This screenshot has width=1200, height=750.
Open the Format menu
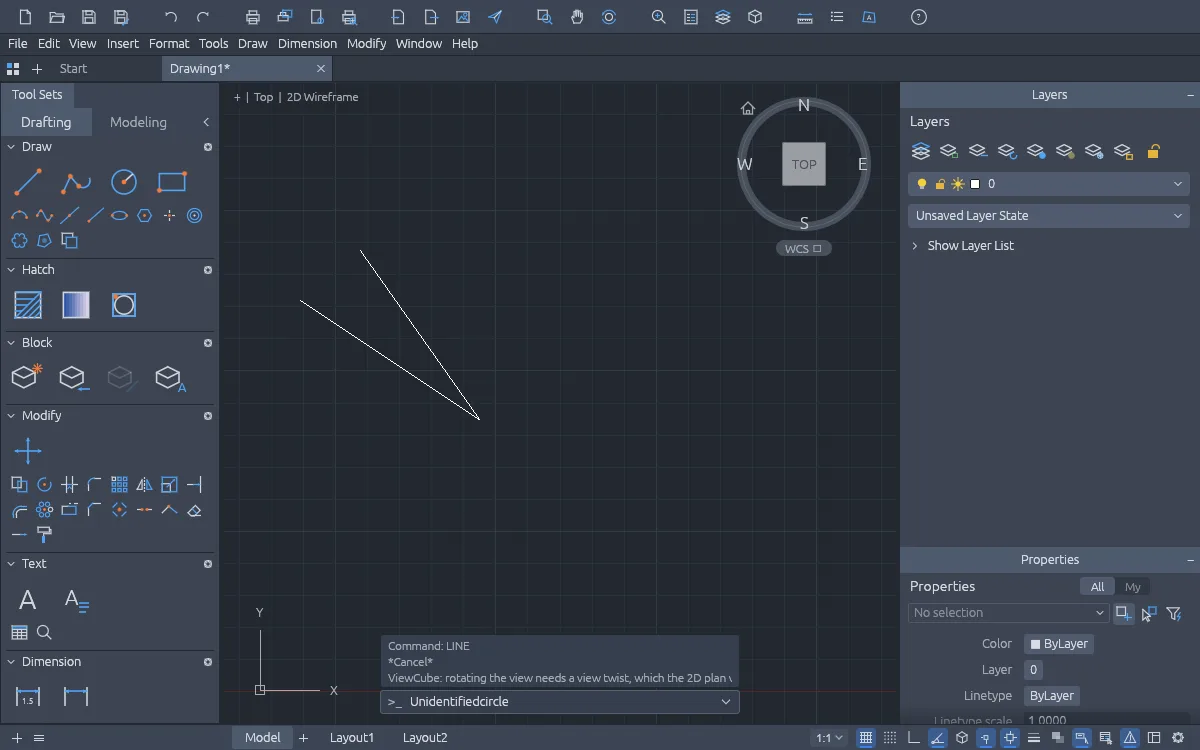point(169,43)
